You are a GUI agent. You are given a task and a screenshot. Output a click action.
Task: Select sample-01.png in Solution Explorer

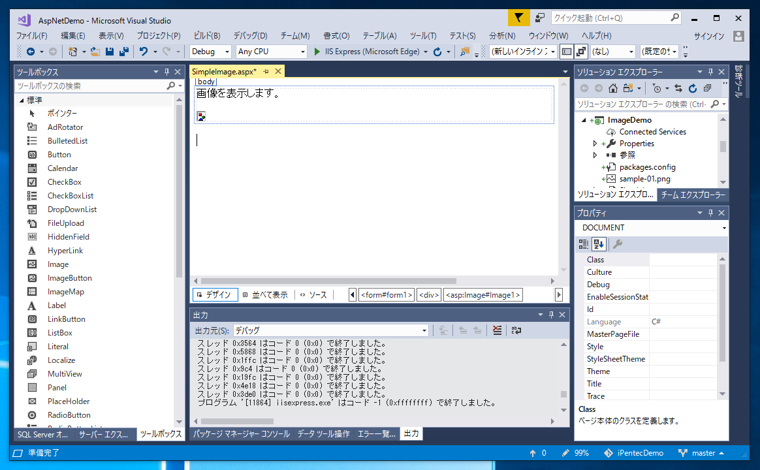(645, 179)
